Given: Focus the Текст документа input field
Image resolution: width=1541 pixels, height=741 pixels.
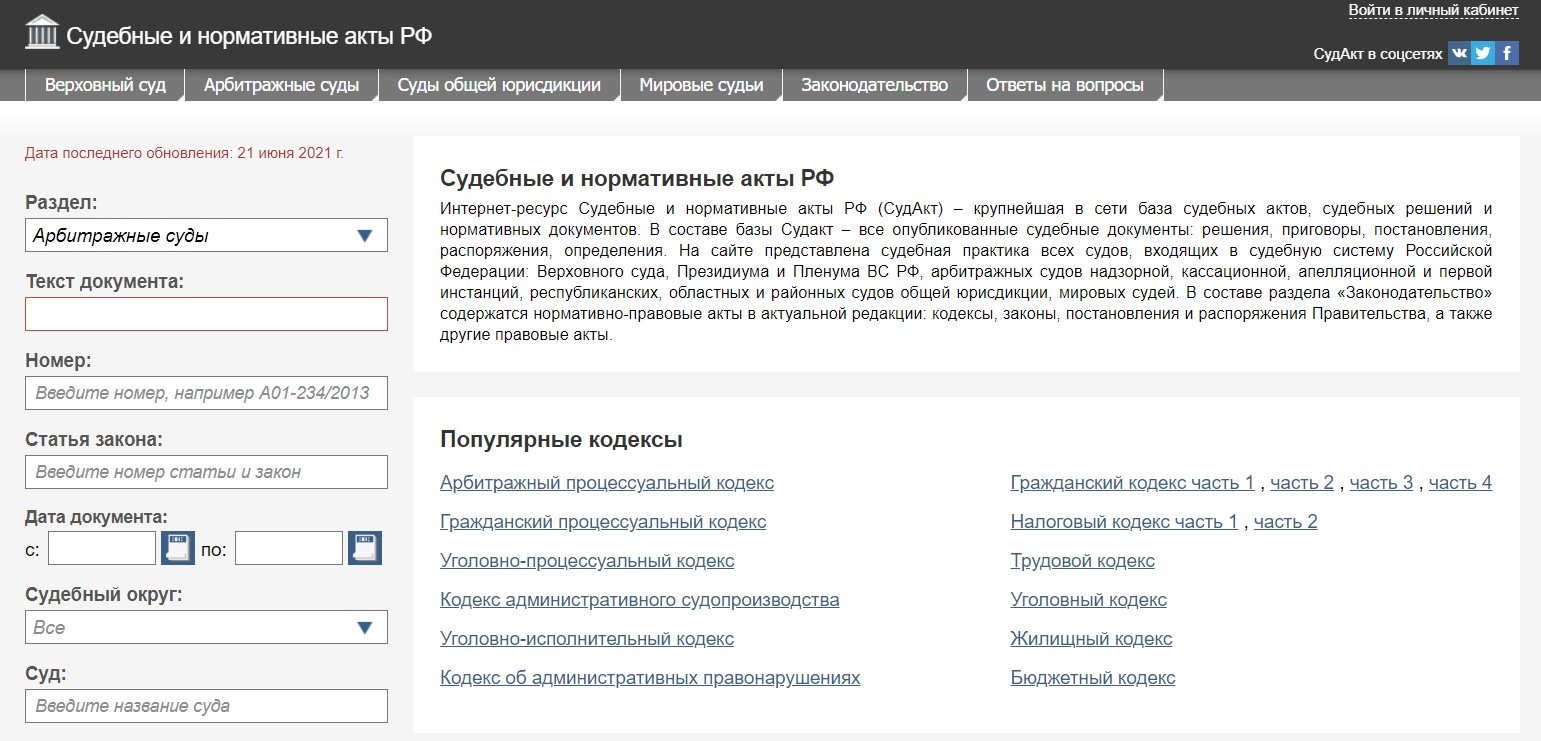Looking at the screenshot, I should 206,314.
